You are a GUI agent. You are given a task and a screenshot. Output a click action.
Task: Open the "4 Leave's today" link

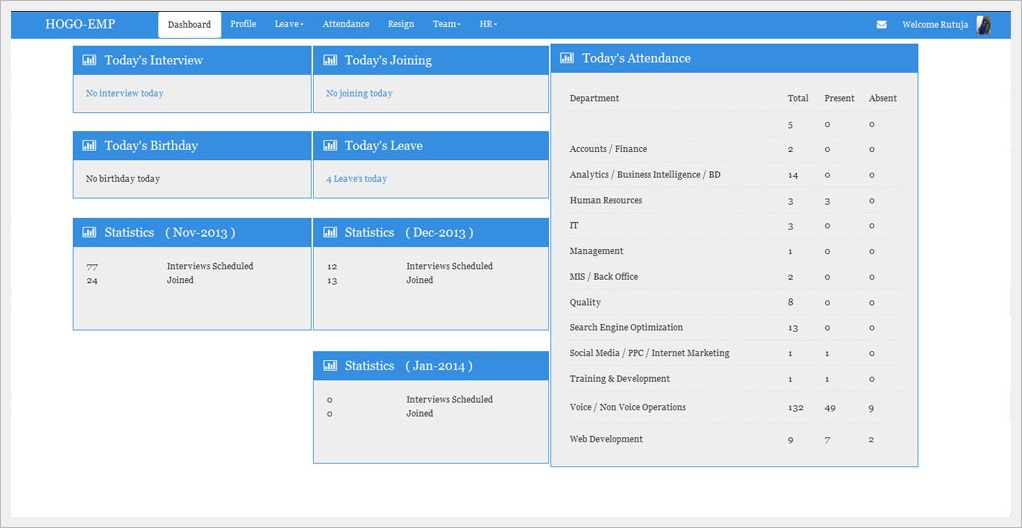click(356, 179)
